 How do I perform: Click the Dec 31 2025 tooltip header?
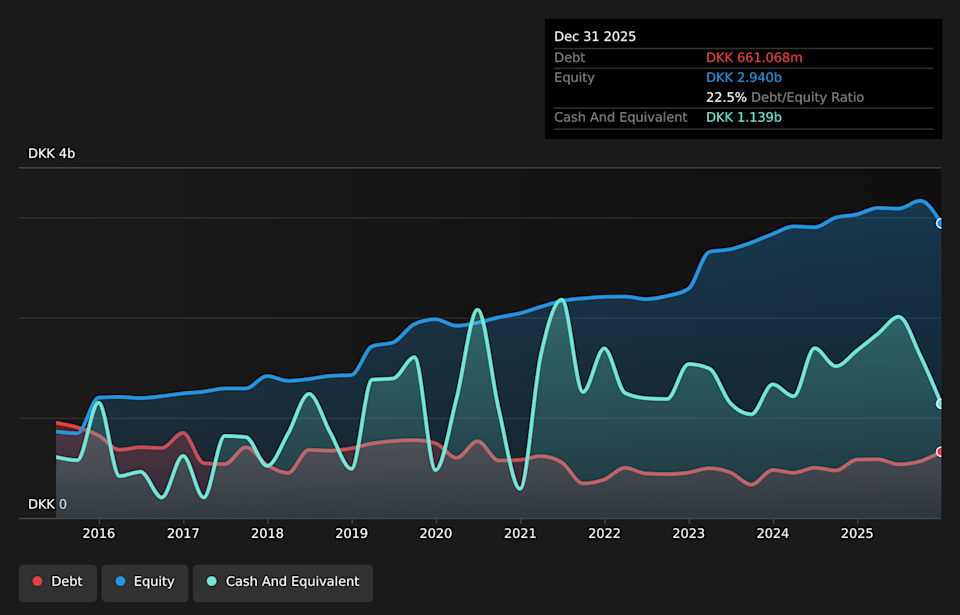pos(595,37)
